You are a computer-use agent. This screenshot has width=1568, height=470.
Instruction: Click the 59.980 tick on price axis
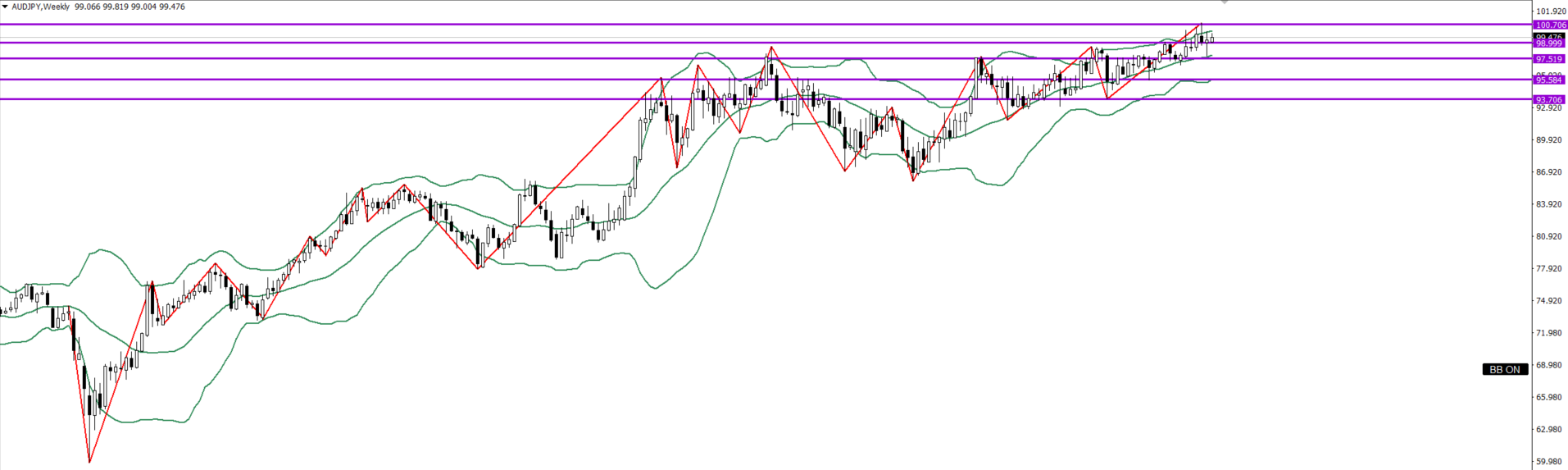coord(1550,461)
